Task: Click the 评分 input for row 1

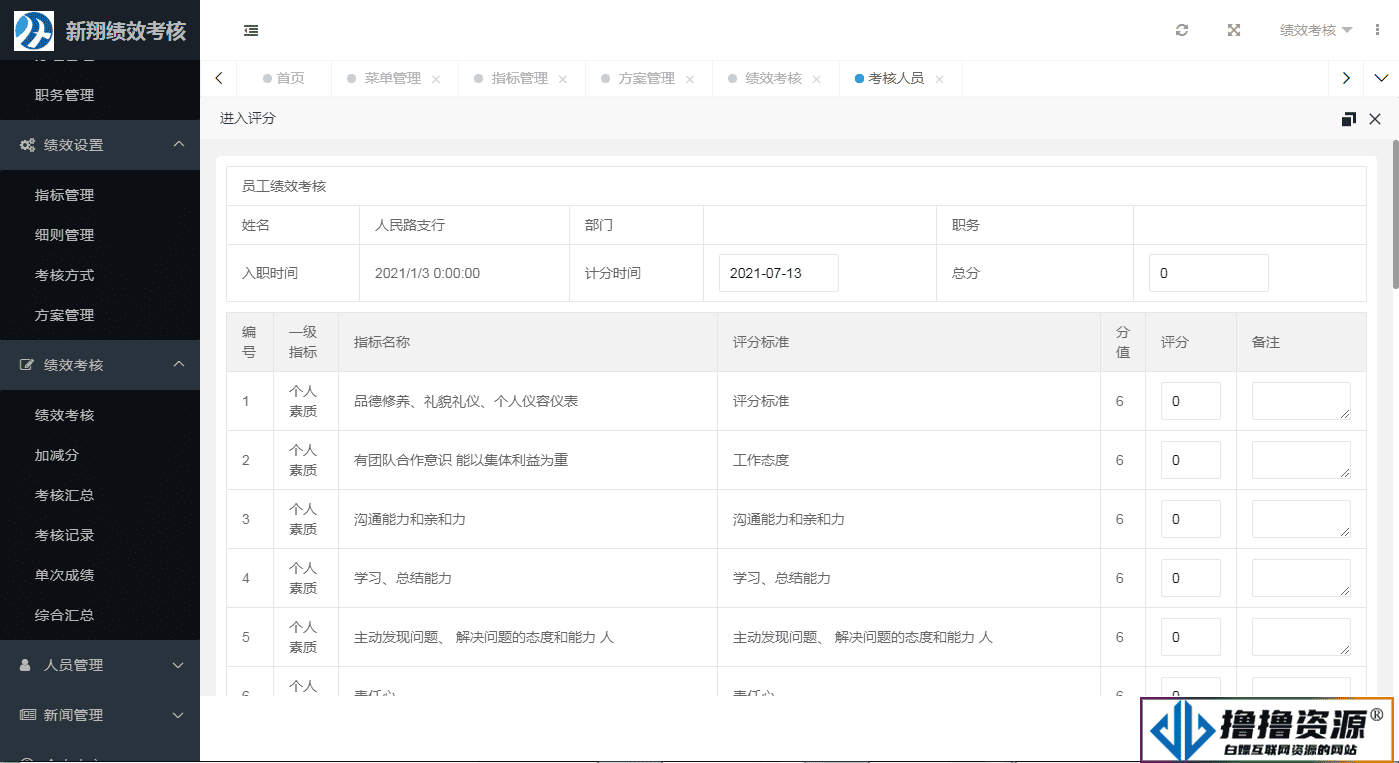Action: pos(1191,401)
